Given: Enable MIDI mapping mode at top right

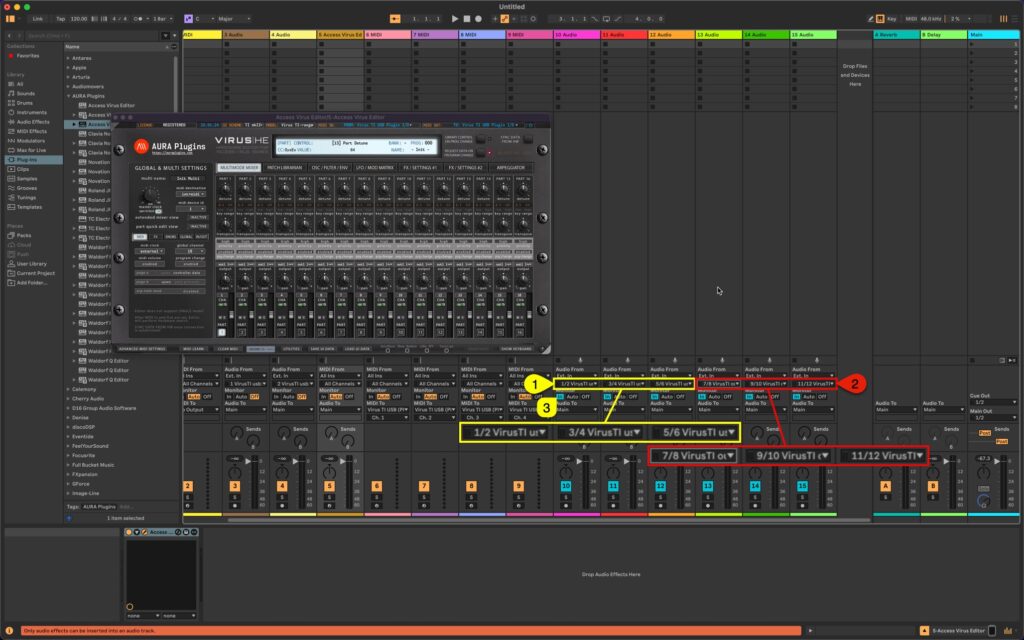Looking at the screenshot, I should 910,18.
